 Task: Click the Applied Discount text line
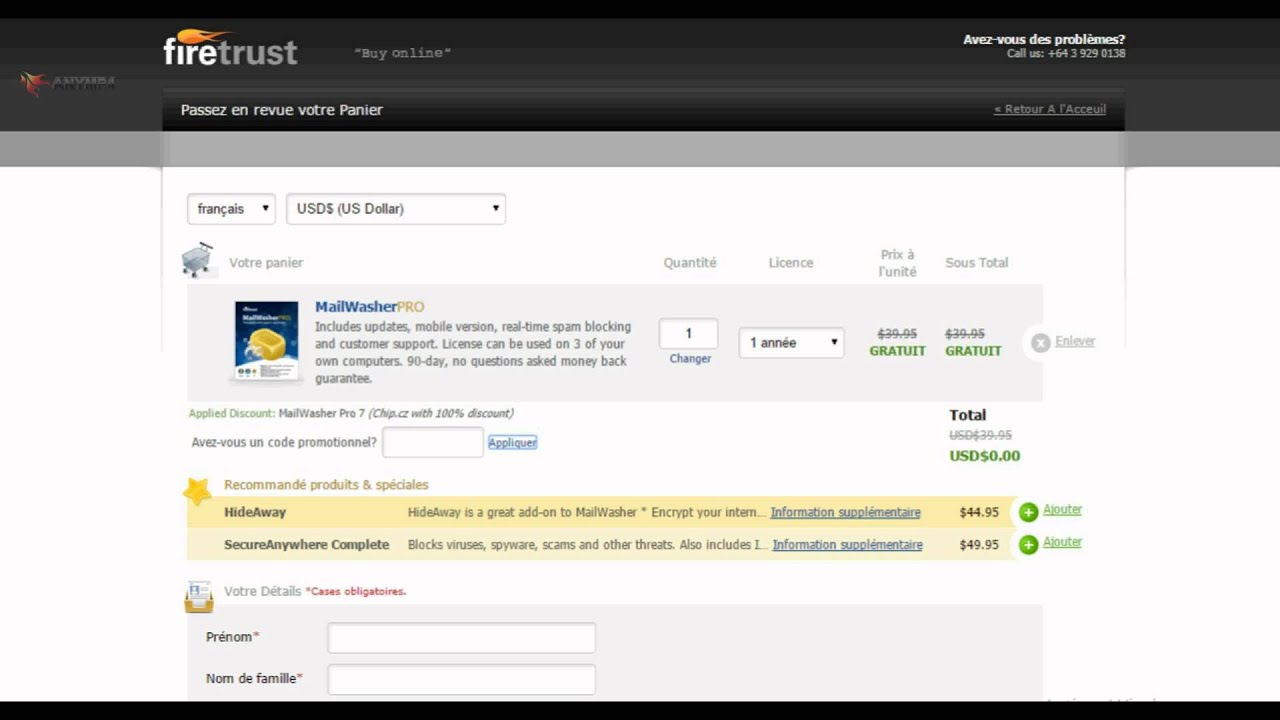pyautogui.click(x=351, y=413)
